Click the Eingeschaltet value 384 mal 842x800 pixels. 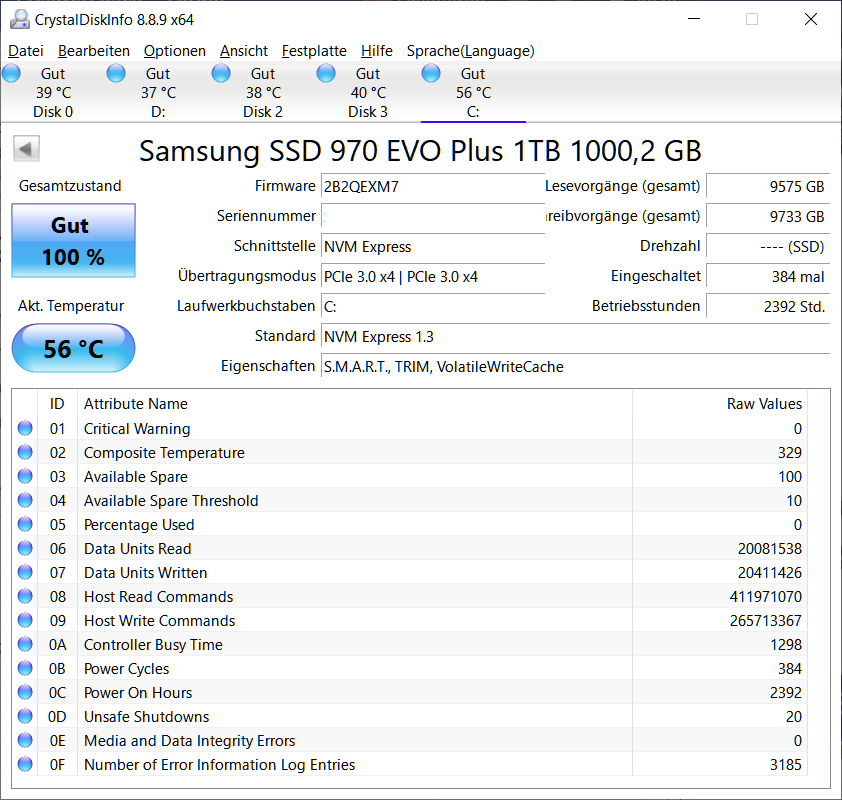click(x=768, y=277)
